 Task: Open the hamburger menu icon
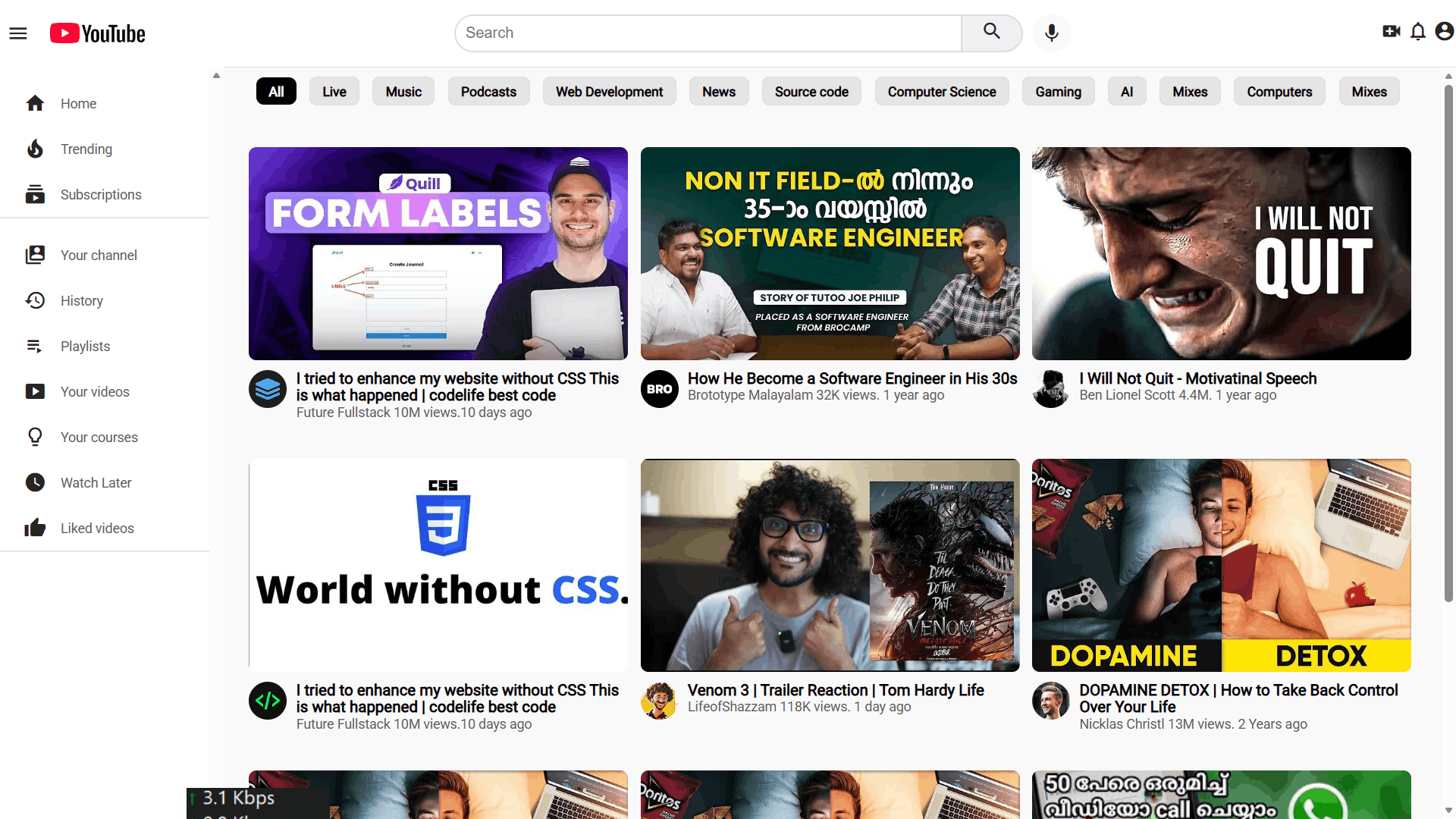pyautogui.click(x=18, y=33)
